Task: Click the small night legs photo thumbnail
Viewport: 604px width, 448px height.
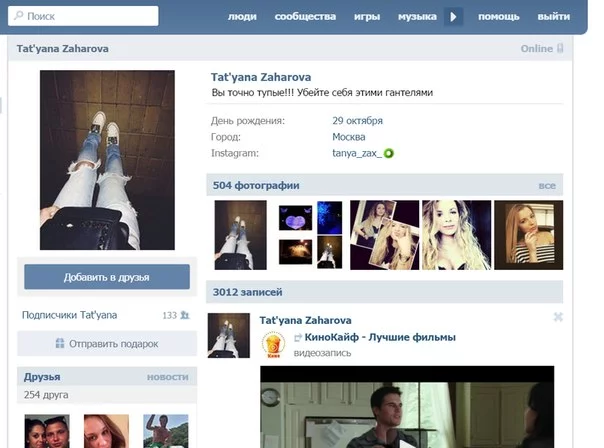Action: pos(329,252)
